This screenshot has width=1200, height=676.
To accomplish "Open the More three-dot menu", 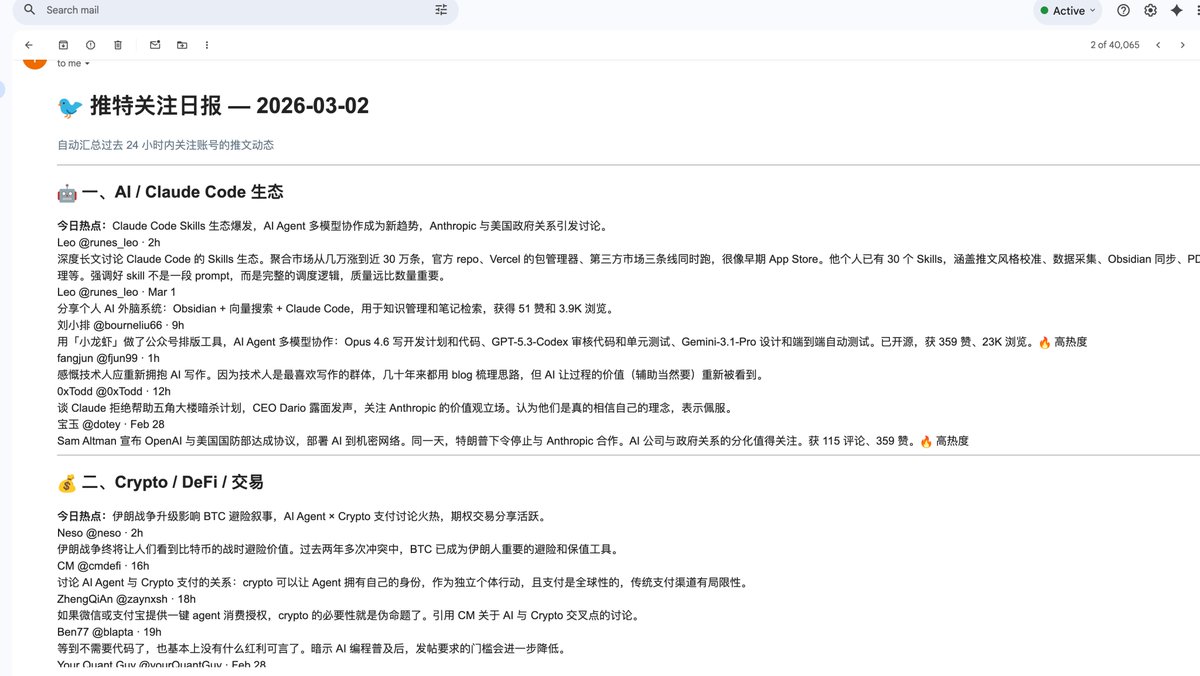I will [x=207, y=45].
